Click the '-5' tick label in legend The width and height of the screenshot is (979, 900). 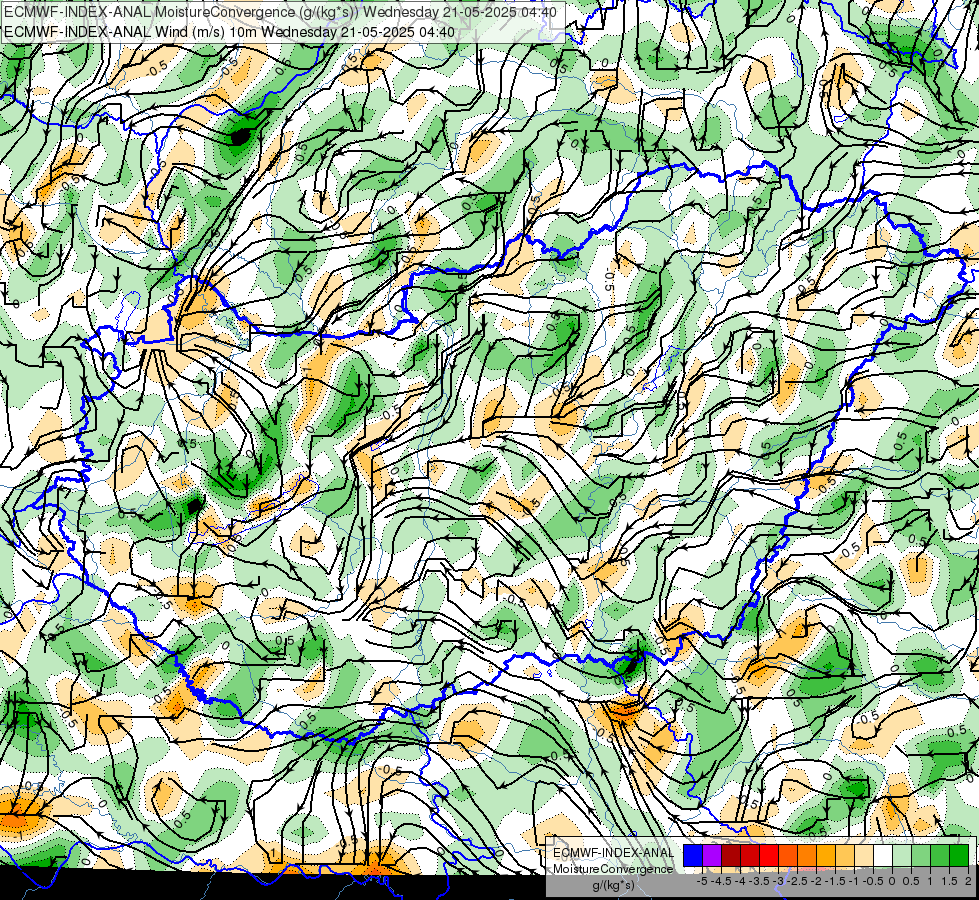coord(702,881)
